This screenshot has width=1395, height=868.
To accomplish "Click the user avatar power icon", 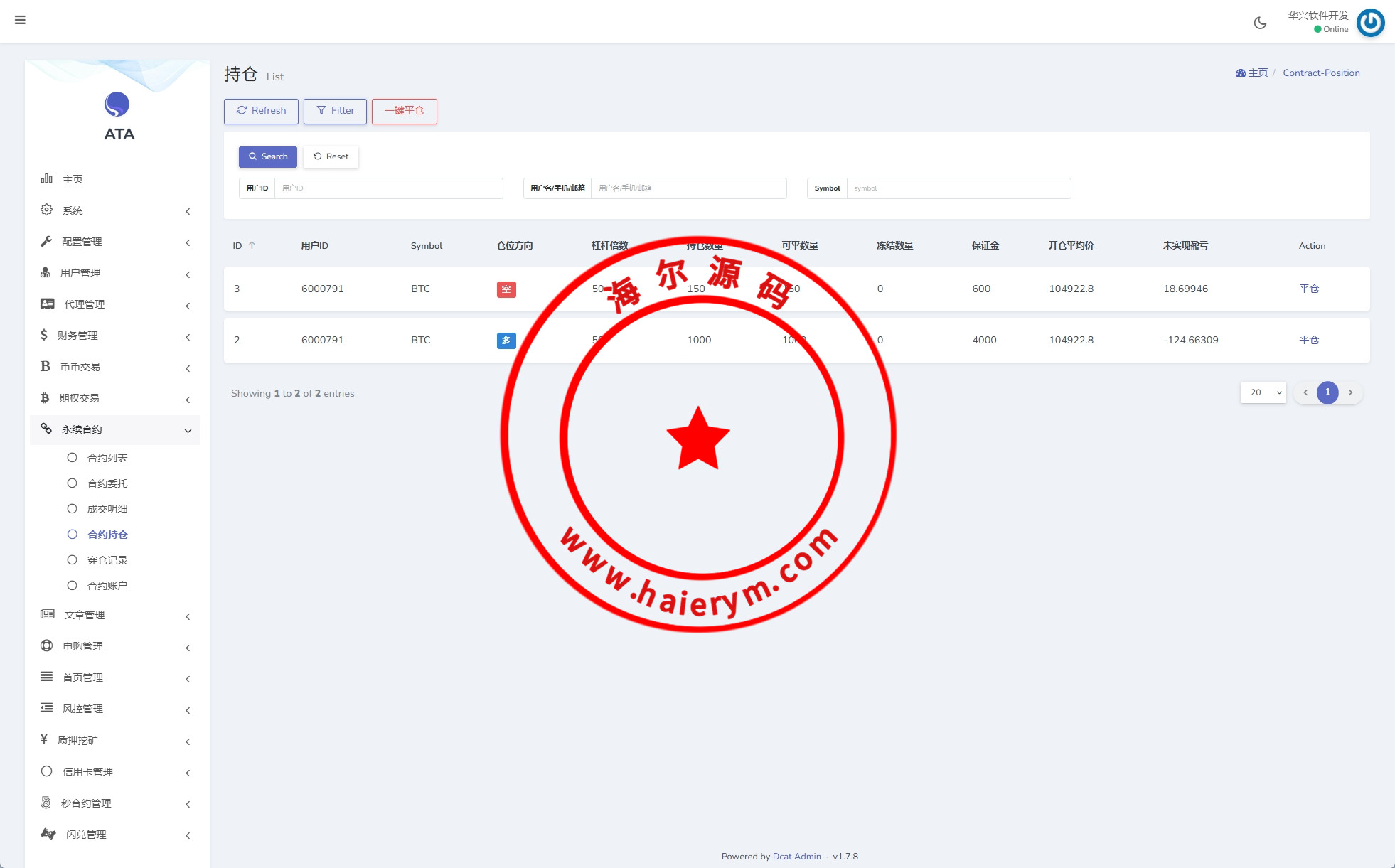I will (1370, 23).
